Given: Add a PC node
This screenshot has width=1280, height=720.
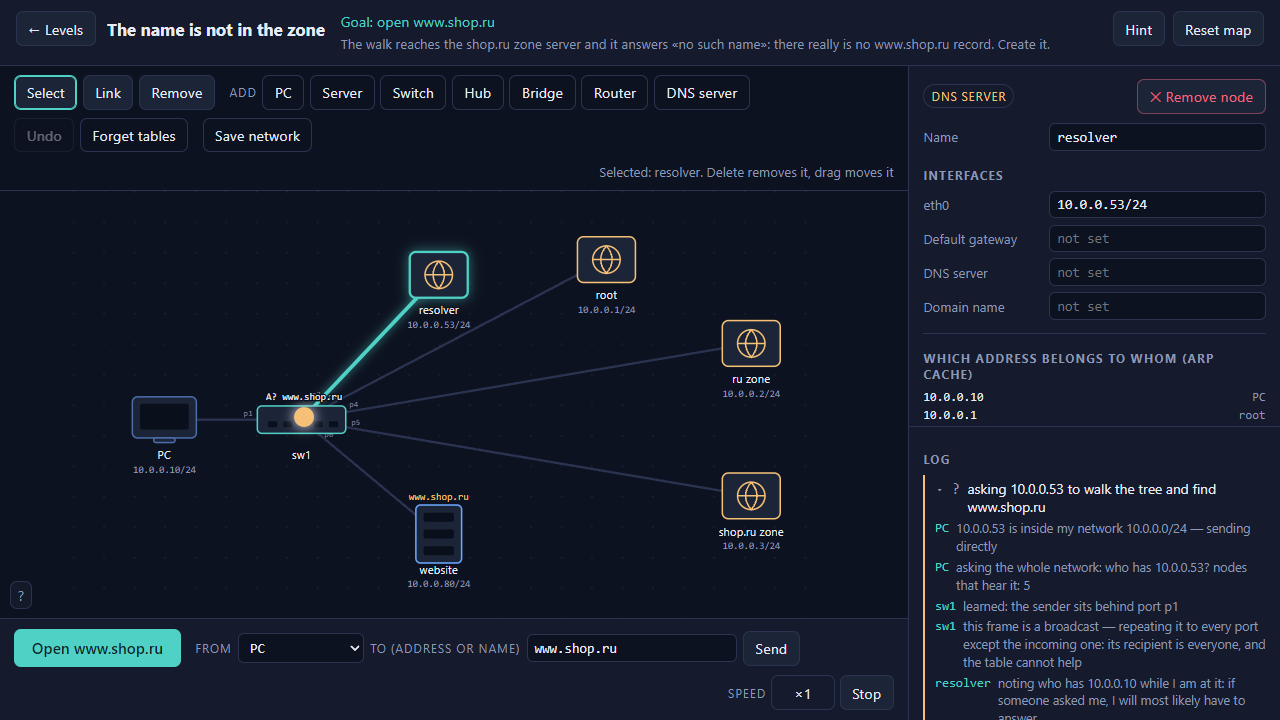Looking at the screenshot, I should coord(283,93).
